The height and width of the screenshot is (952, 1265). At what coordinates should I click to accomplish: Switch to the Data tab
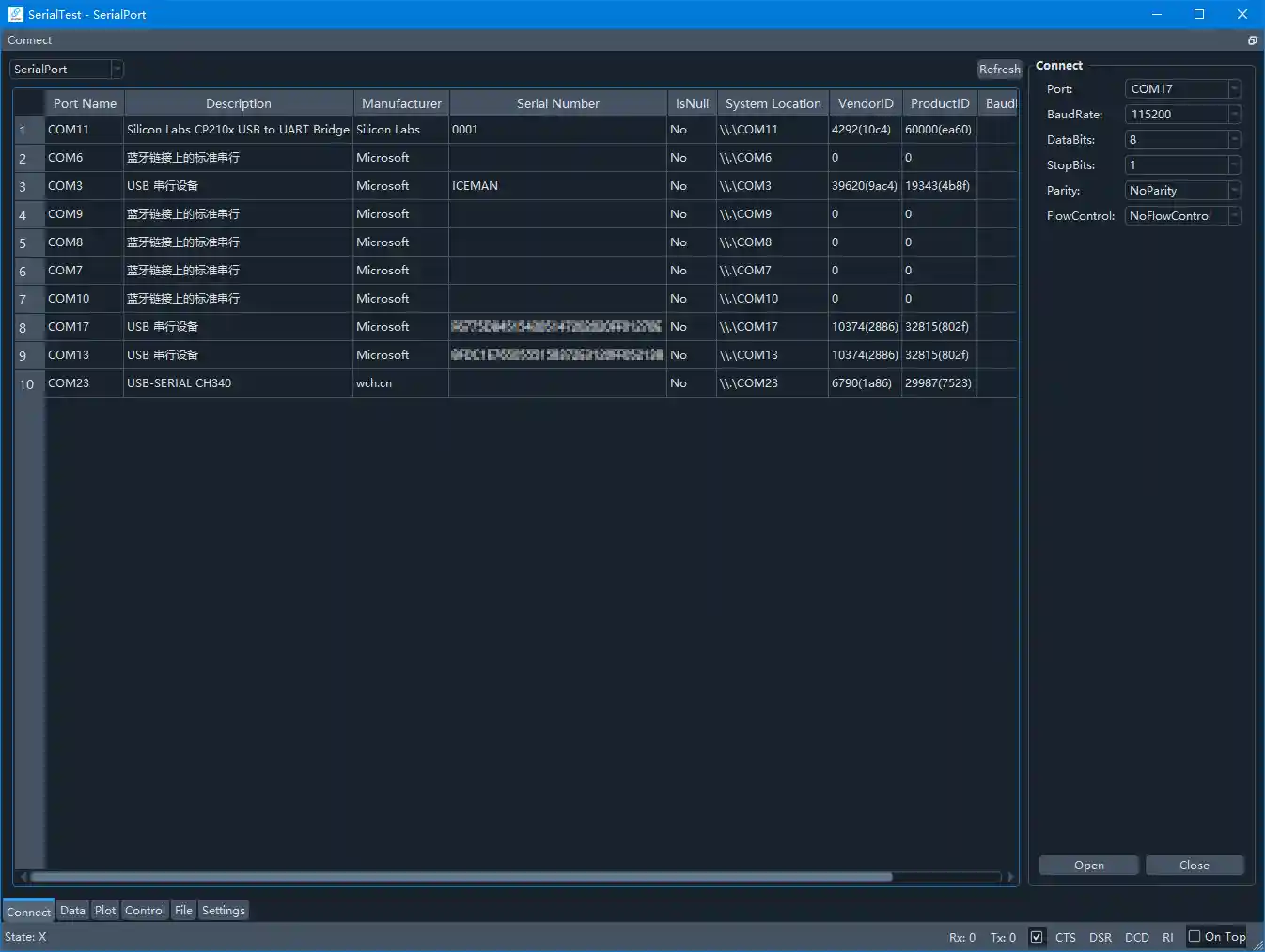72,910
